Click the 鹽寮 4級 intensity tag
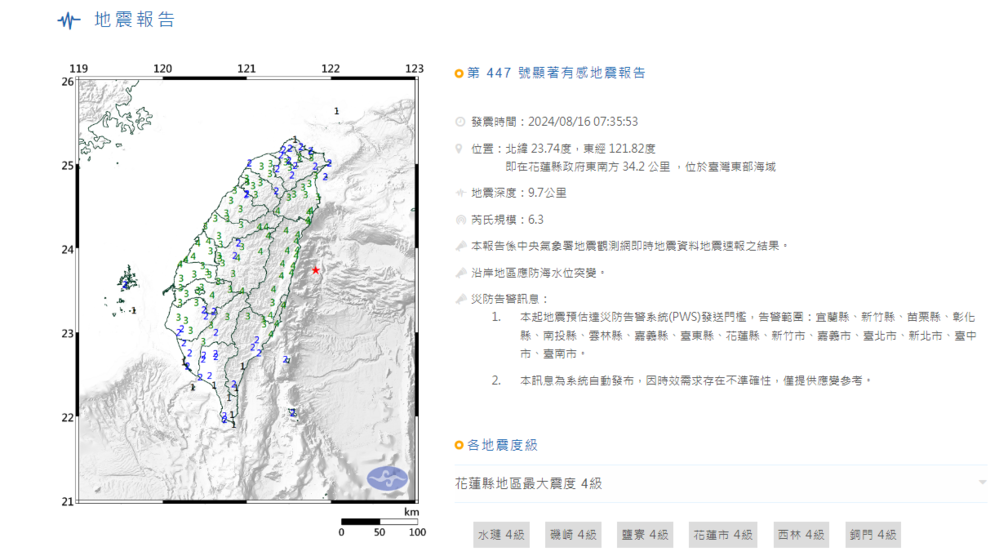The width and height of the screenshot is (999, 556). [645, 535]
